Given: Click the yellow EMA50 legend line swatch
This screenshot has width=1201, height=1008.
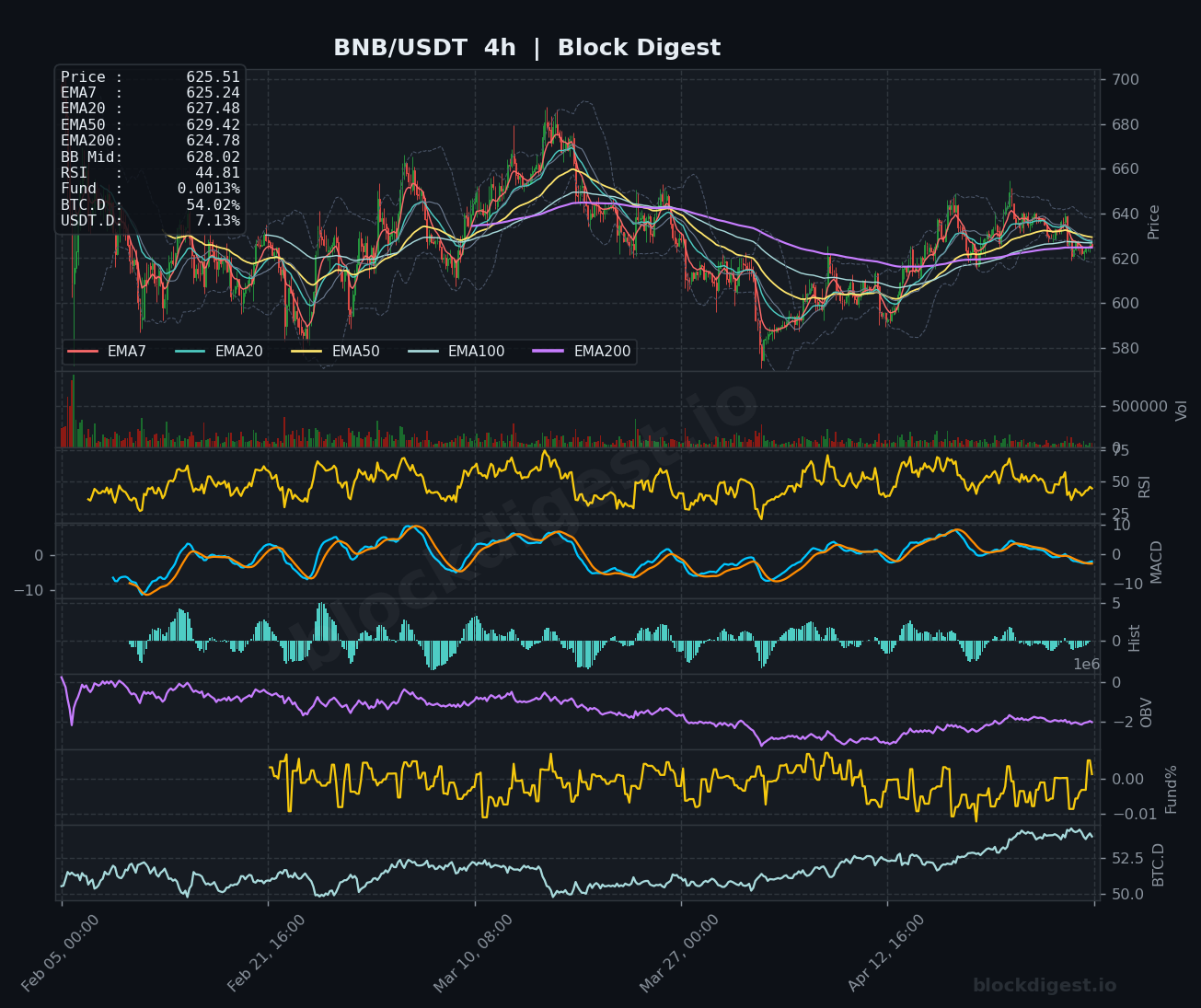Looking at the screenshot, I should (306, 352).
